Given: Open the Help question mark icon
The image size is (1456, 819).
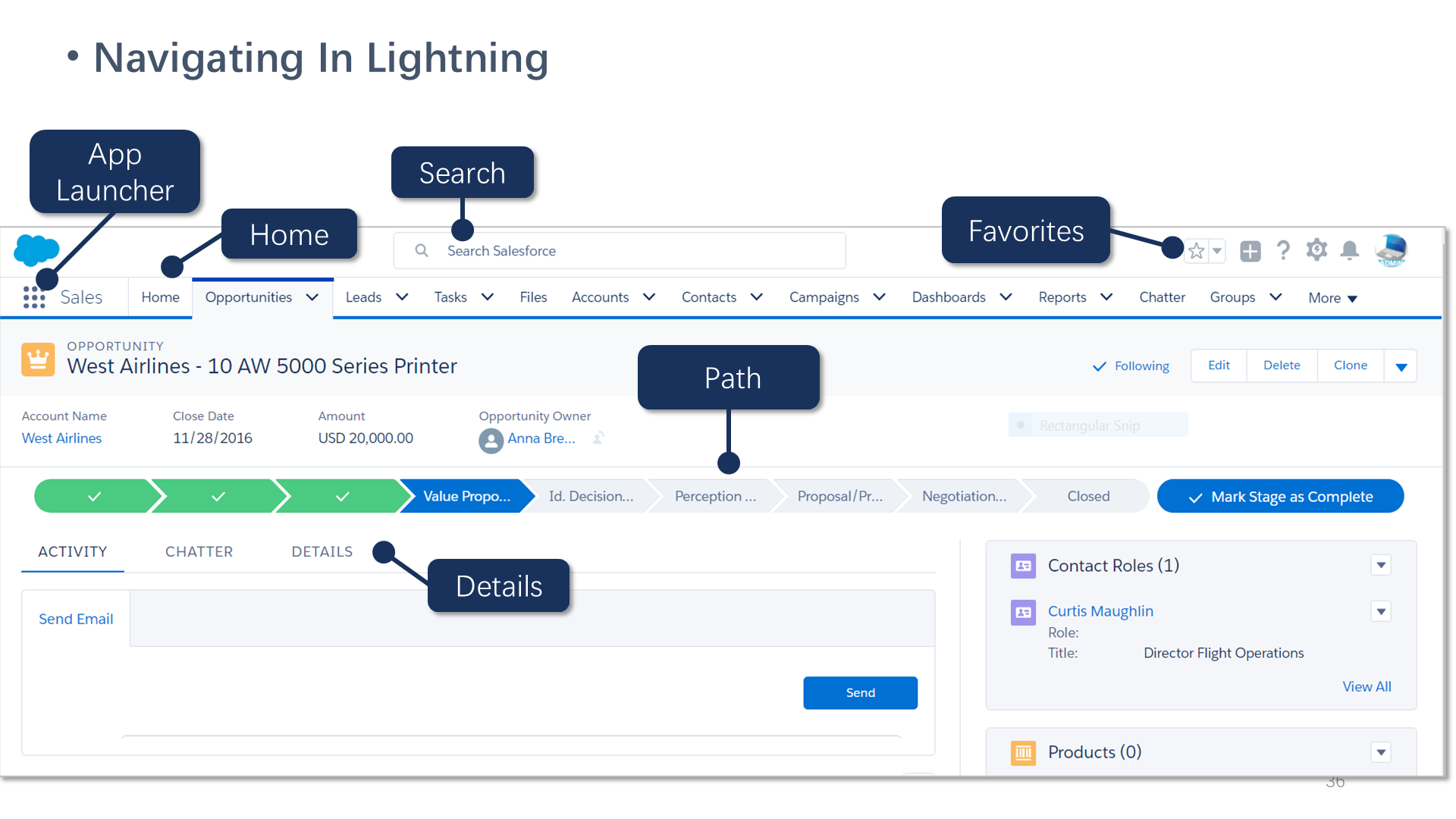Looking at the screenshot, I should (1283, 250).
